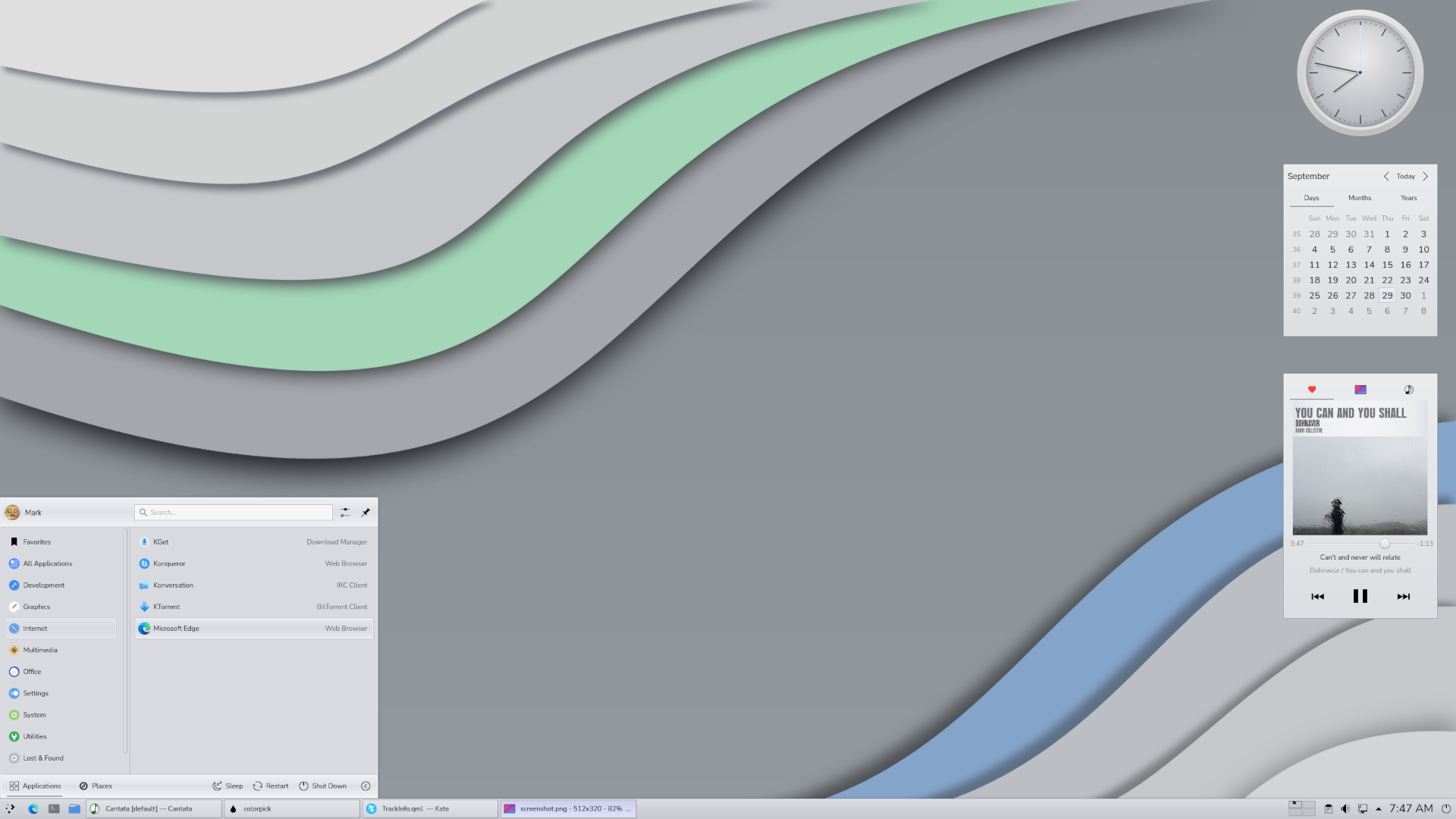This screenshot has height=819, width=1456.
Task: Go to next month with the right chevron
Action: coord(1426,176)
